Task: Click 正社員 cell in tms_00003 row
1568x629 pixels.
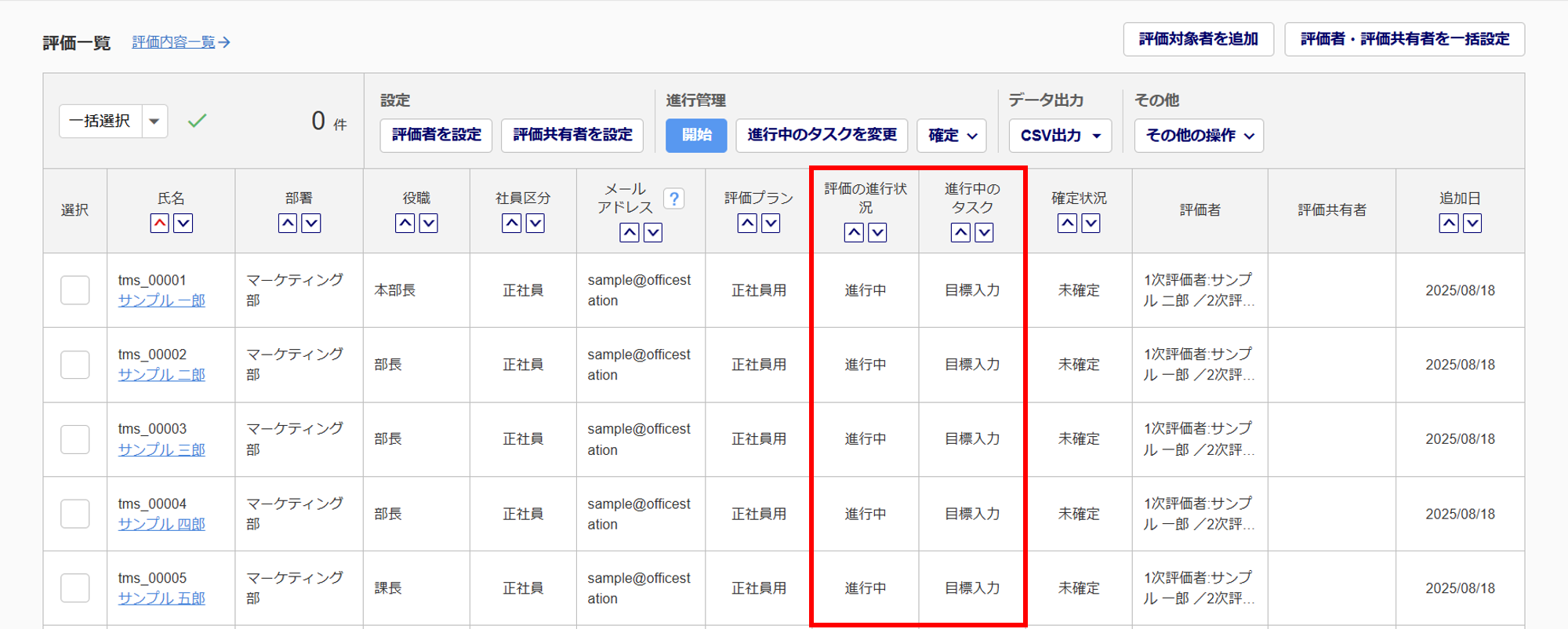Action: [523, 439]
